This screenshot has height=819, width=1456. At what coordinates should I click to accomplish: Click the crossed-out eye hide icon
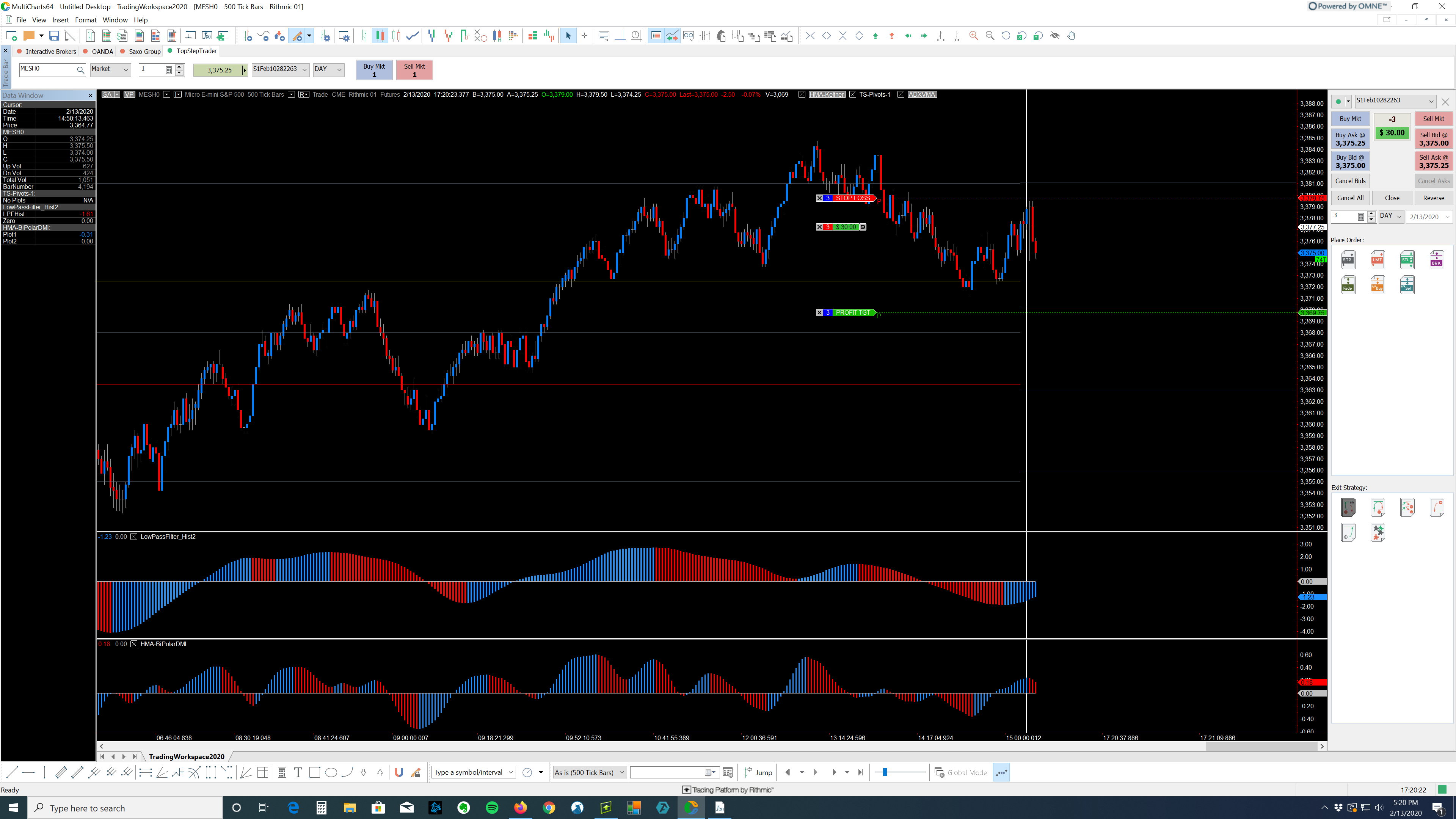pos(1055,36)
